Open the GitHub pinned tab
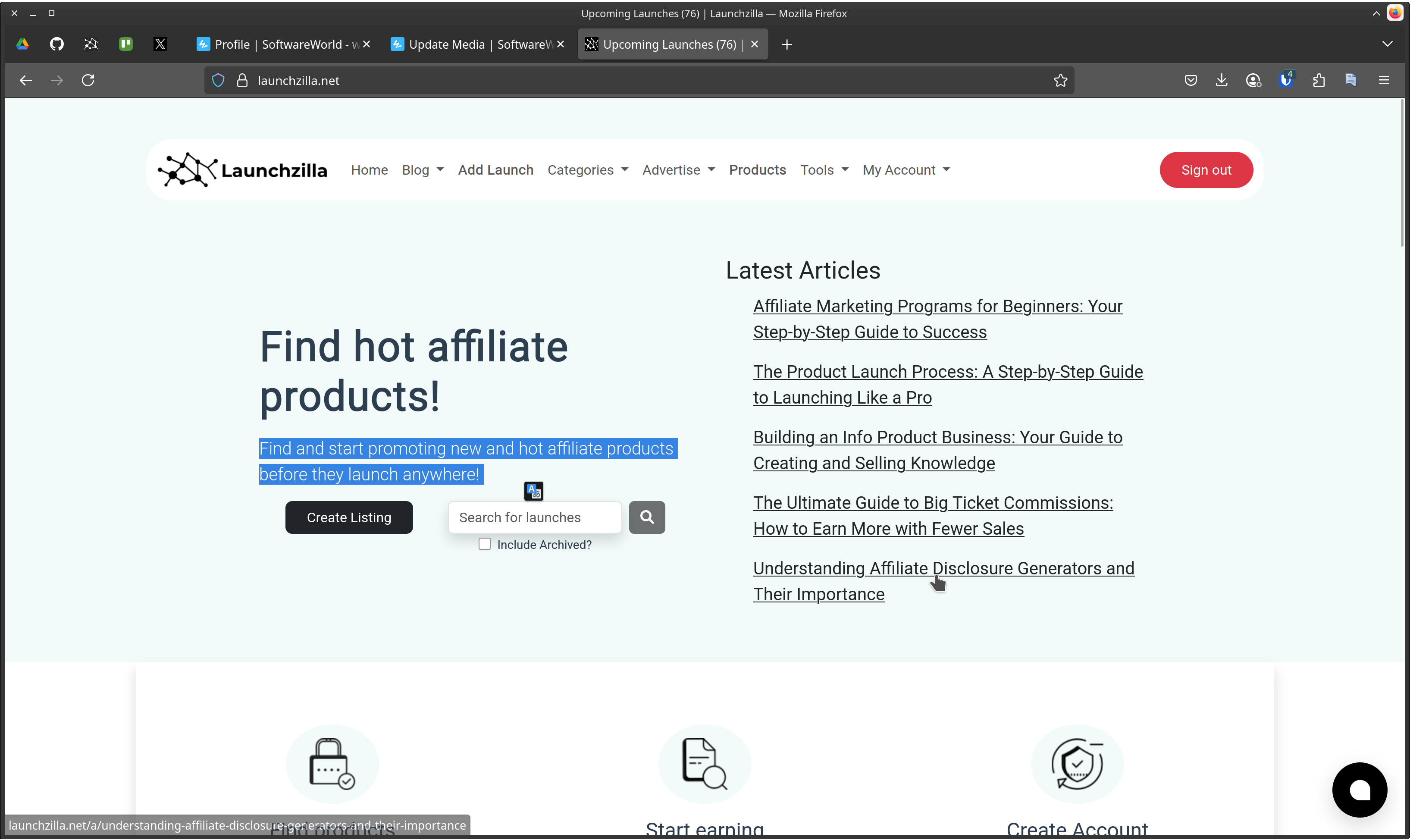 click(x=56, y=44)
